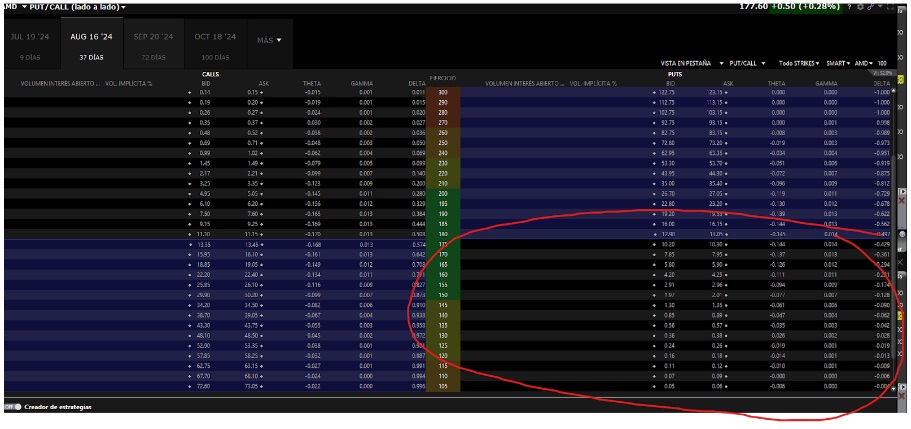
Task: Click the calls THETA column header
Action: [x=312, y=83]
